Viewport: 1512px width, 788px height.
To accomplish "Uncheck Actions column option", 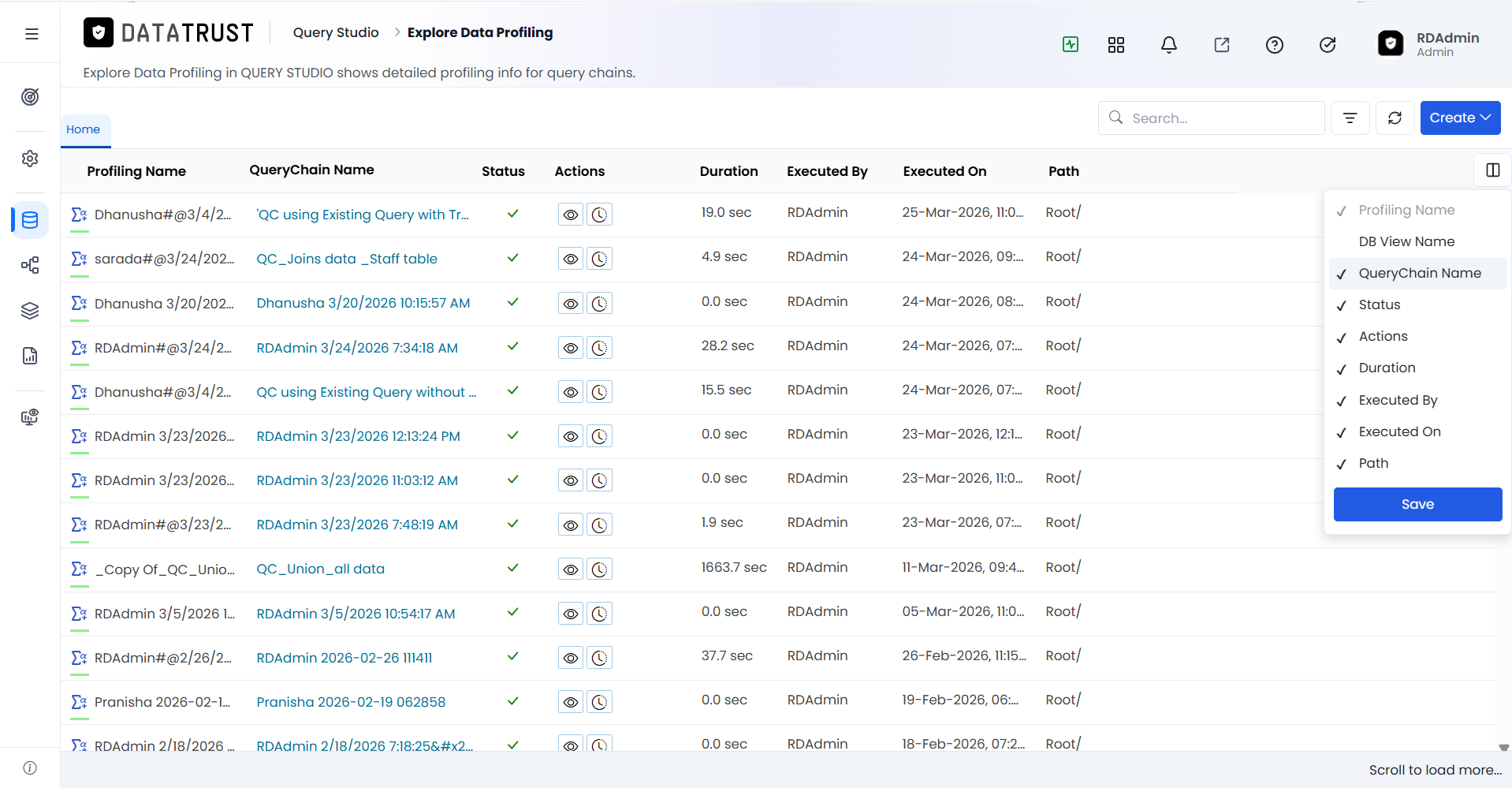I will (x=1418, y=337).
